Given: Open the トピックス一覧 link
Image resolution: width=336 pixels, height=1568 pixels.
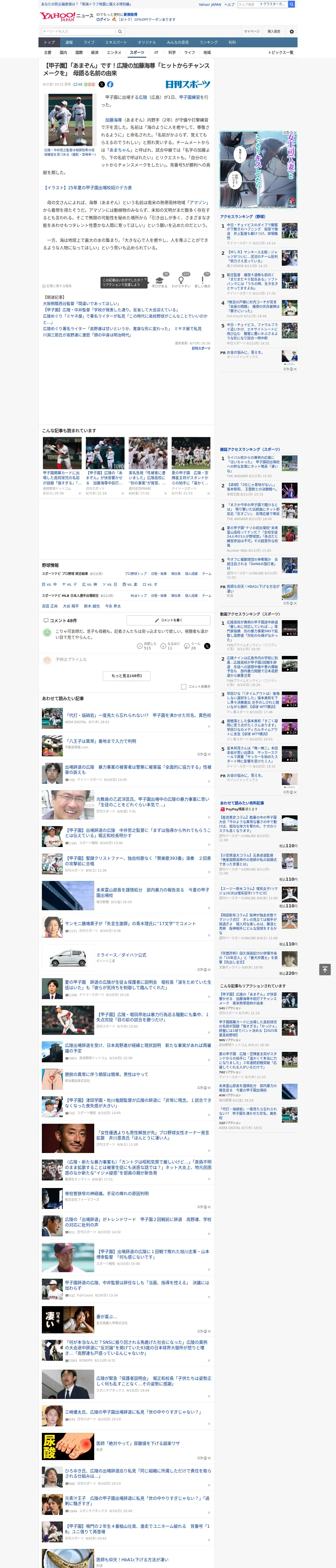Looking at the screenshot, I should click(x=281, y=52).
